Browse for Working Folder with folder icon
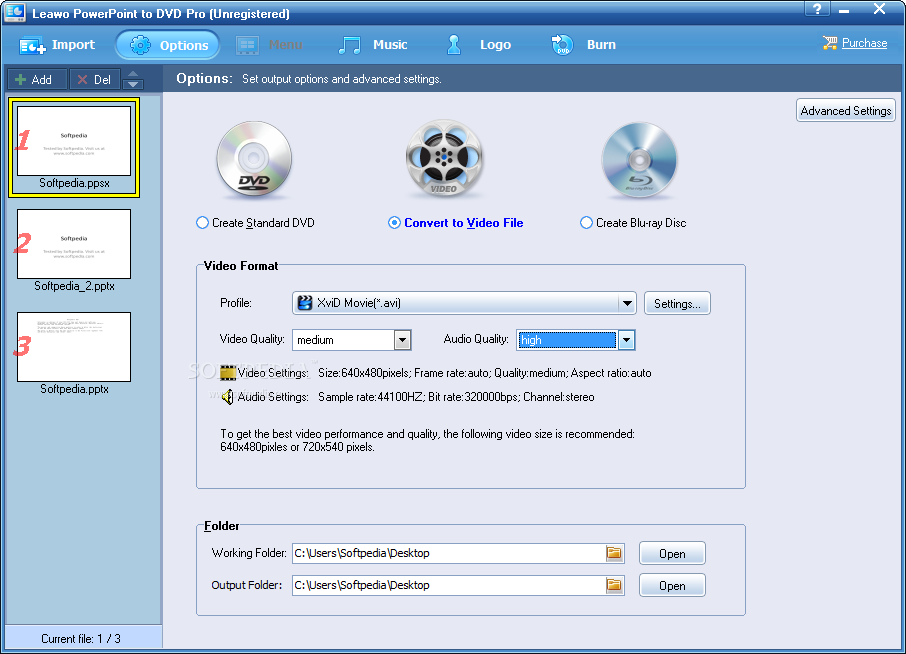906x654 pixels. tap(614, 553)
